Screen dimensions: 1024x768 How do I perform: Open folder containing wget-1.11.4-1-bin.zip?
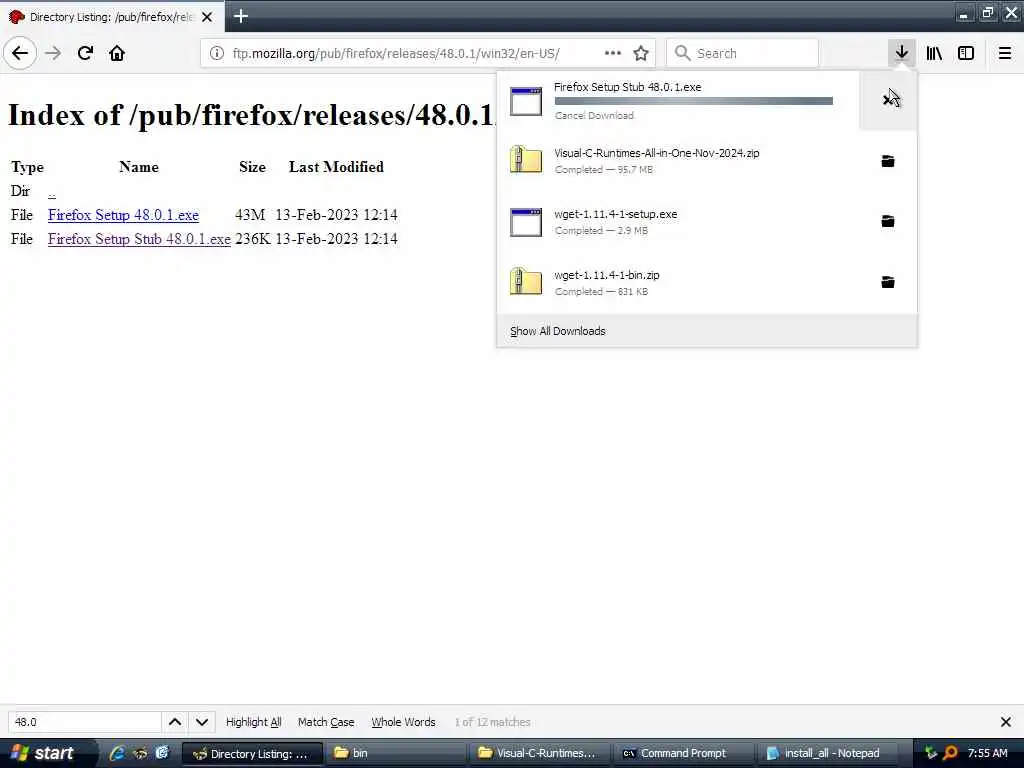coord(888,282)
